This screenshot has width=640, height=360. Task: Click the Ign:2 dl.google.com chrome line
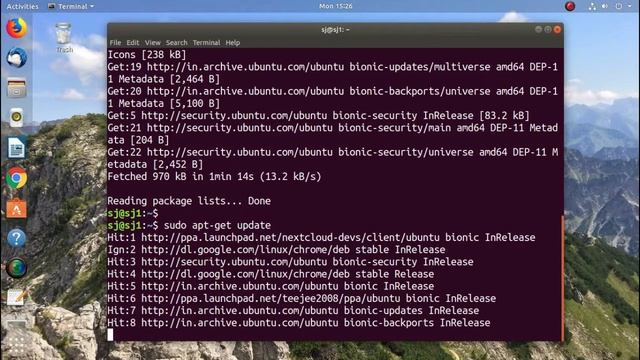tap(276, 250)
